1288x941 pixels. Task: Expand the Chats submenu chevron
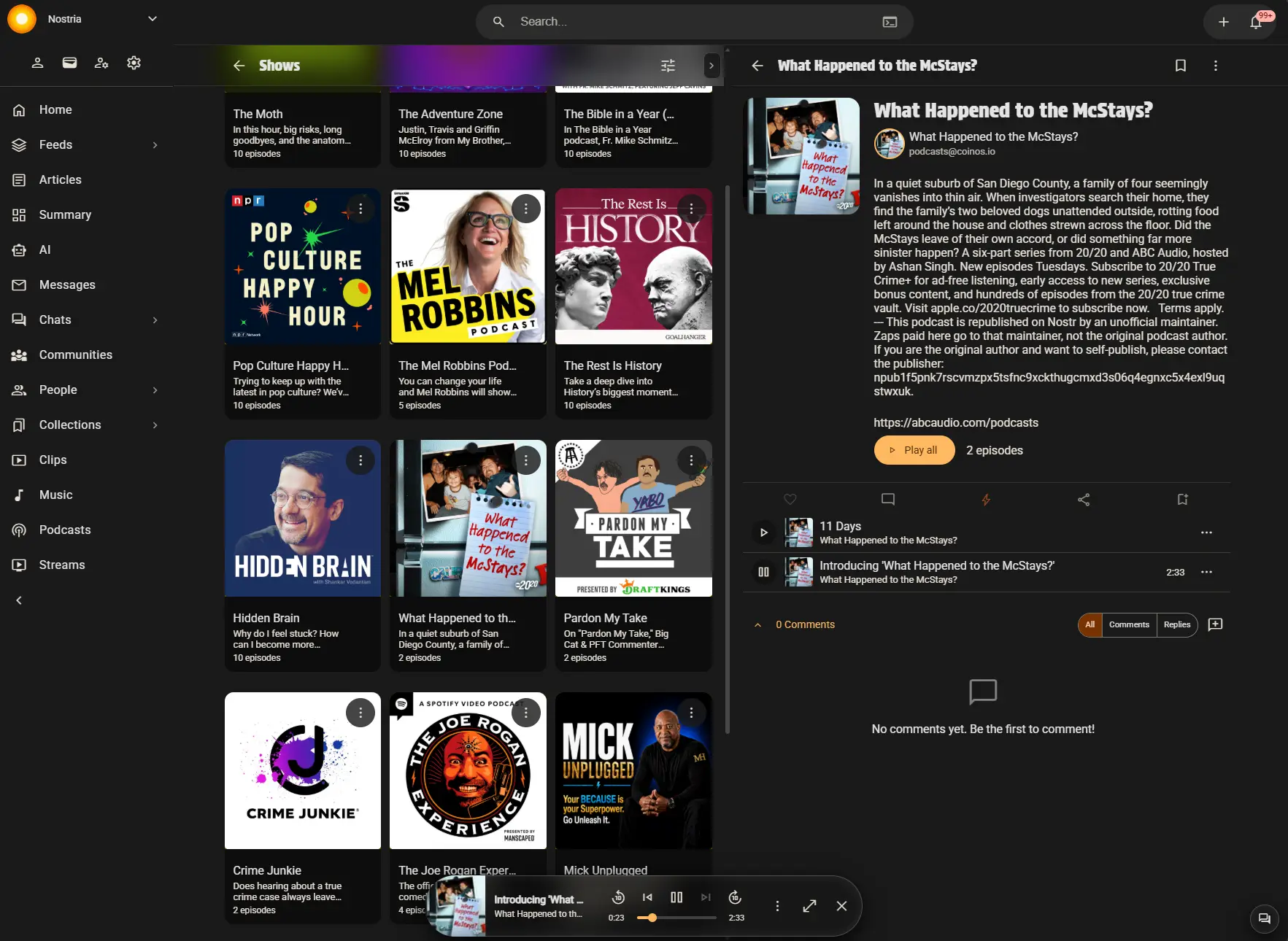click(155, 320)
